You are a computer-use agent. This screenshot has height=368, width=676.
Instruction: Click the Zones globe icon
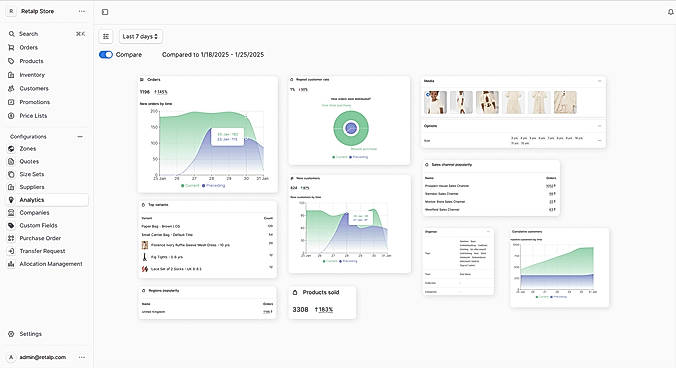click(x=11, y=149)
